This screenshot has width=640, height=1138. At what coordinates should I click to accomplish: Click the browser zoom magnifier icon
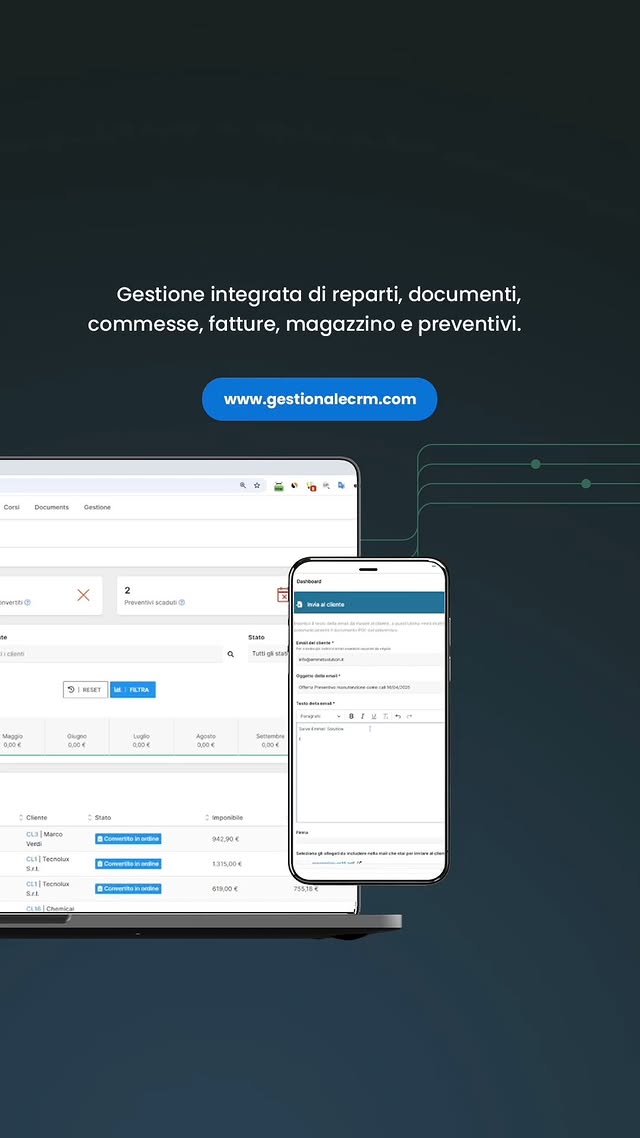pos(243,485)
